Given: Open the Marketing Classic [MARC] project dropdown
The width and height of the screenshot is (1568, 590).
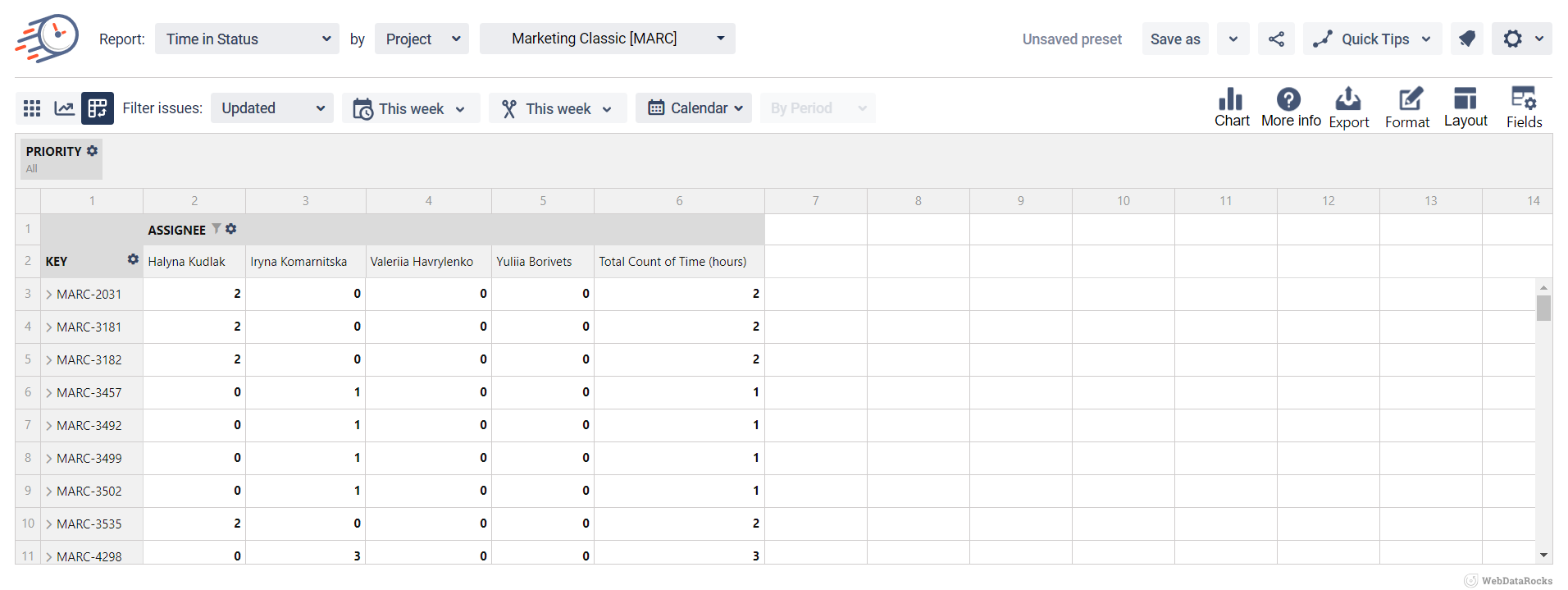Looking at the screenshot, I should point(607,39).
